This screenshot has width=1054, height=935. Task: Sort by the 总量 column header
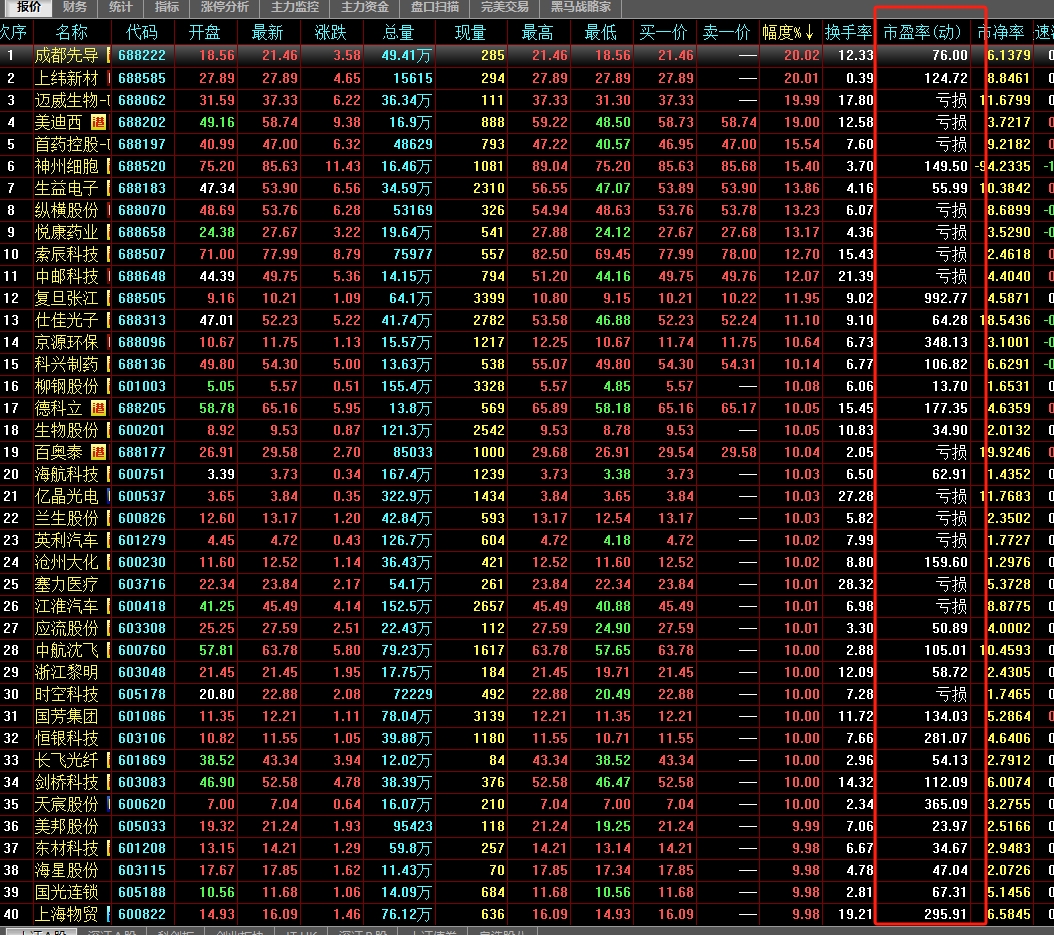(x=399, y=32)
